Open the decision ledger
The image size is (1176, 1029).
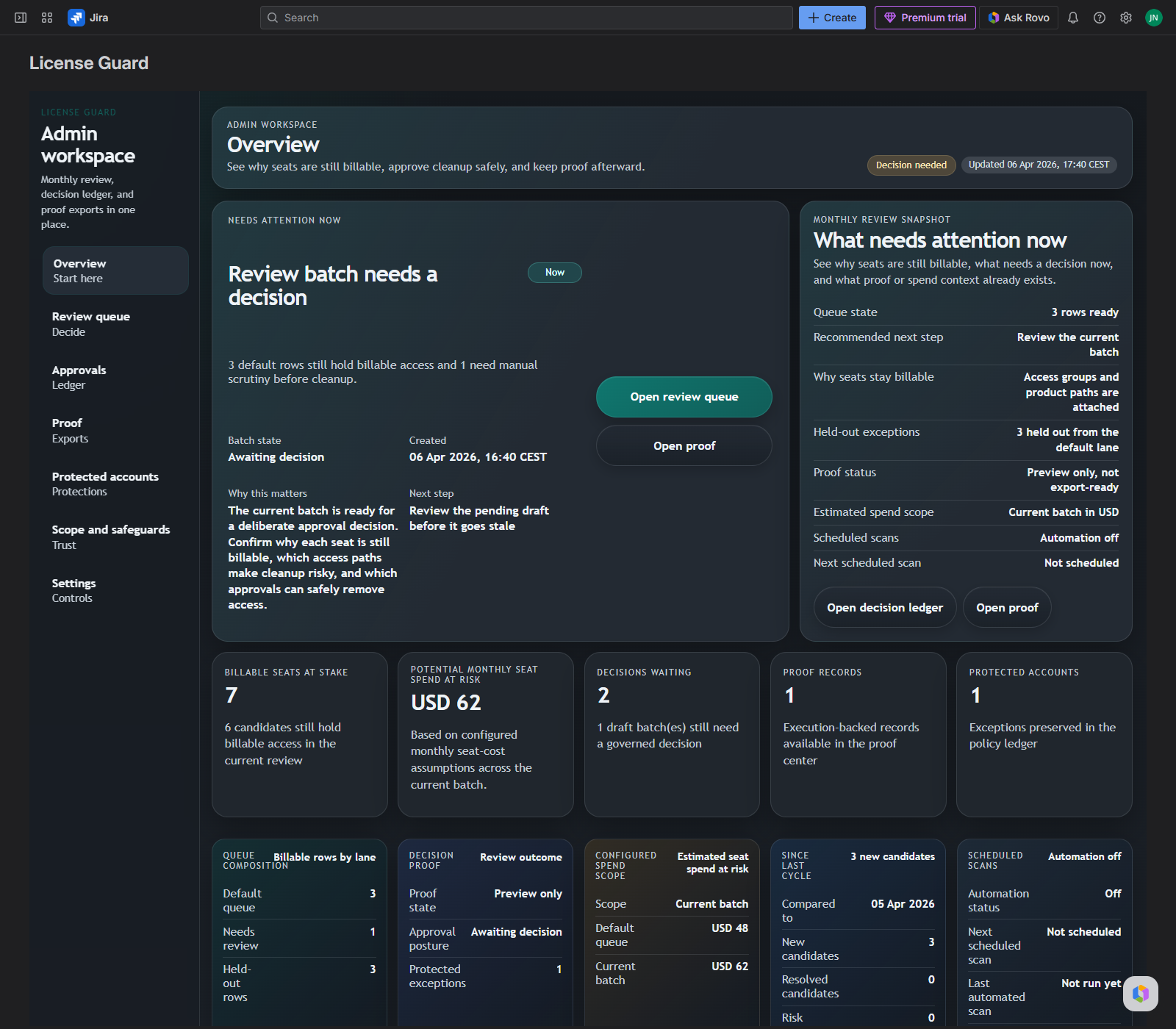point(884,607)
